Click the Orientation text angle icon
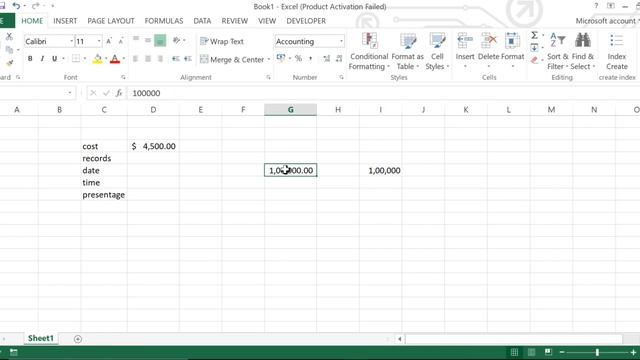Image resolution: width=640 pixels, height=360 pixels. (176, 40)
